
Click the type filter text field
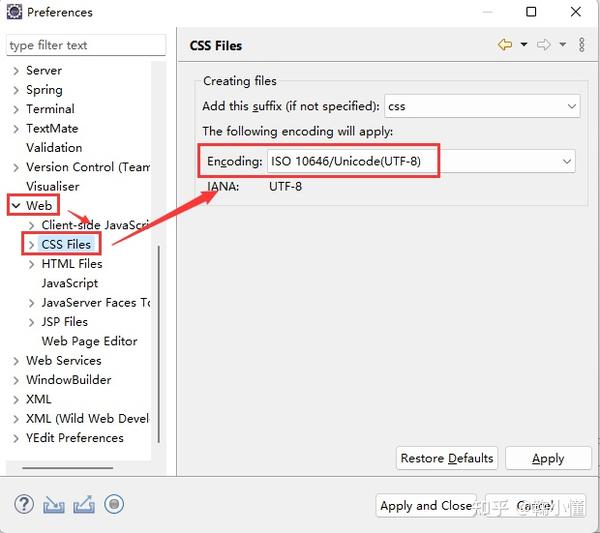(x=86, y=45)
